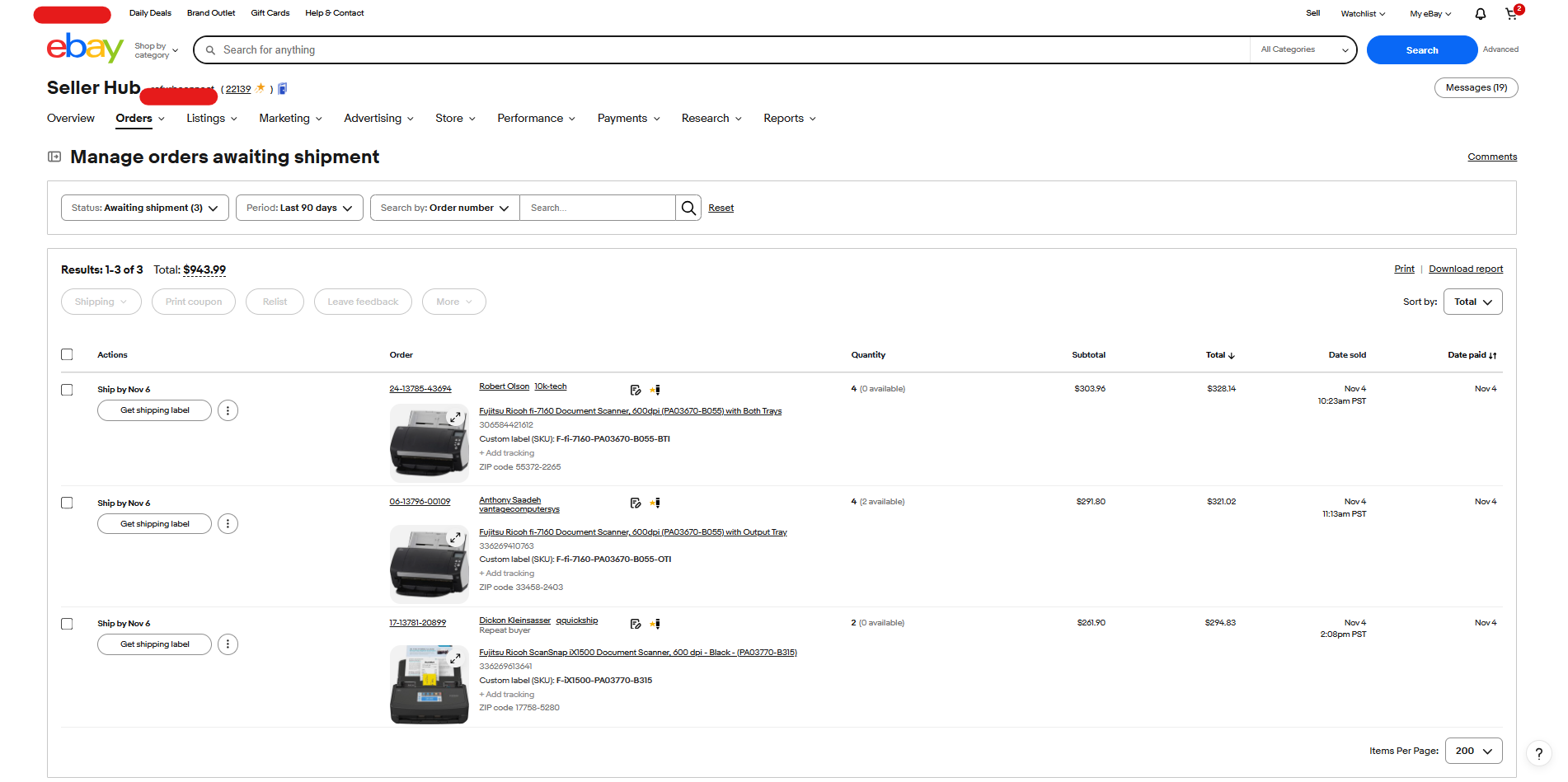Enlarge the fi-7160 Both Trays scanner image

point(455,417)
